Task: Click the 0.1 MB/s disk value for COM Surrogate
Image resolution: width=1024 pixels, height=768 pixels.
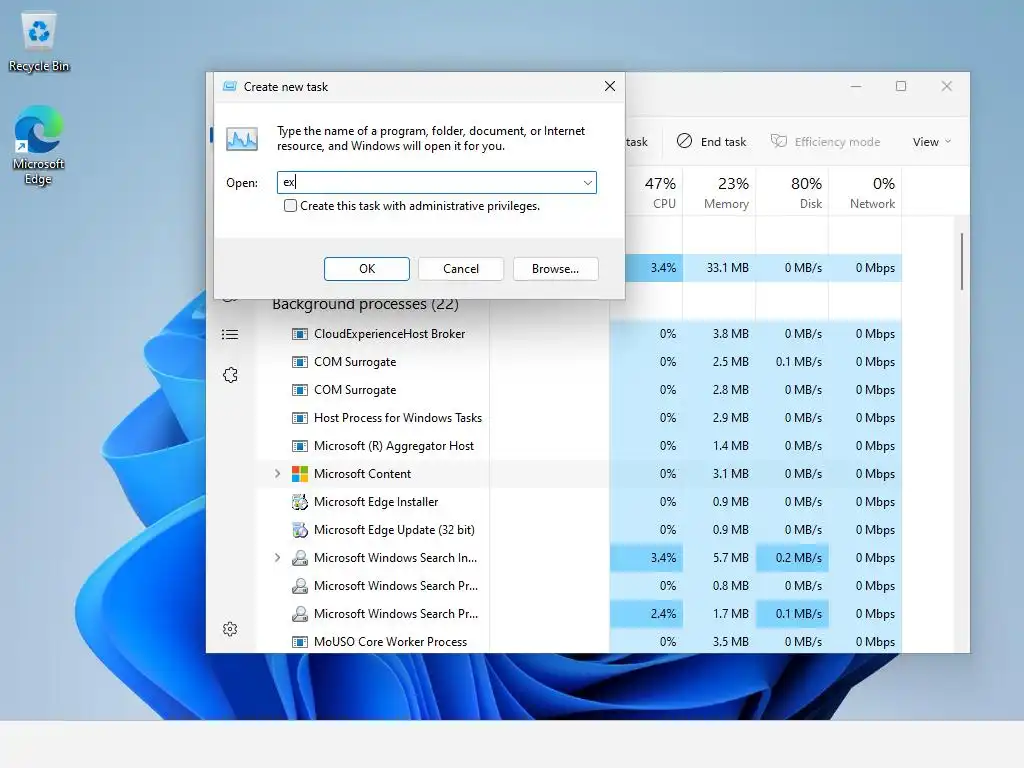Action: (x=799, y=362)
